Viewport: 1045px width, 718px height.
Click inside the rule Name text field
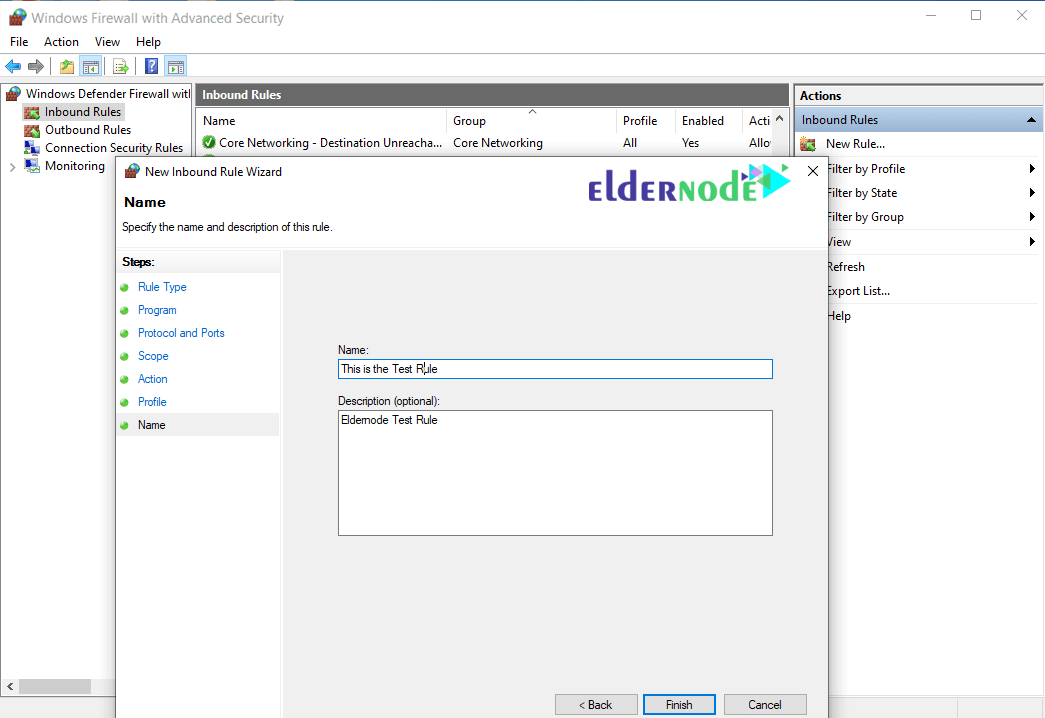555,368
